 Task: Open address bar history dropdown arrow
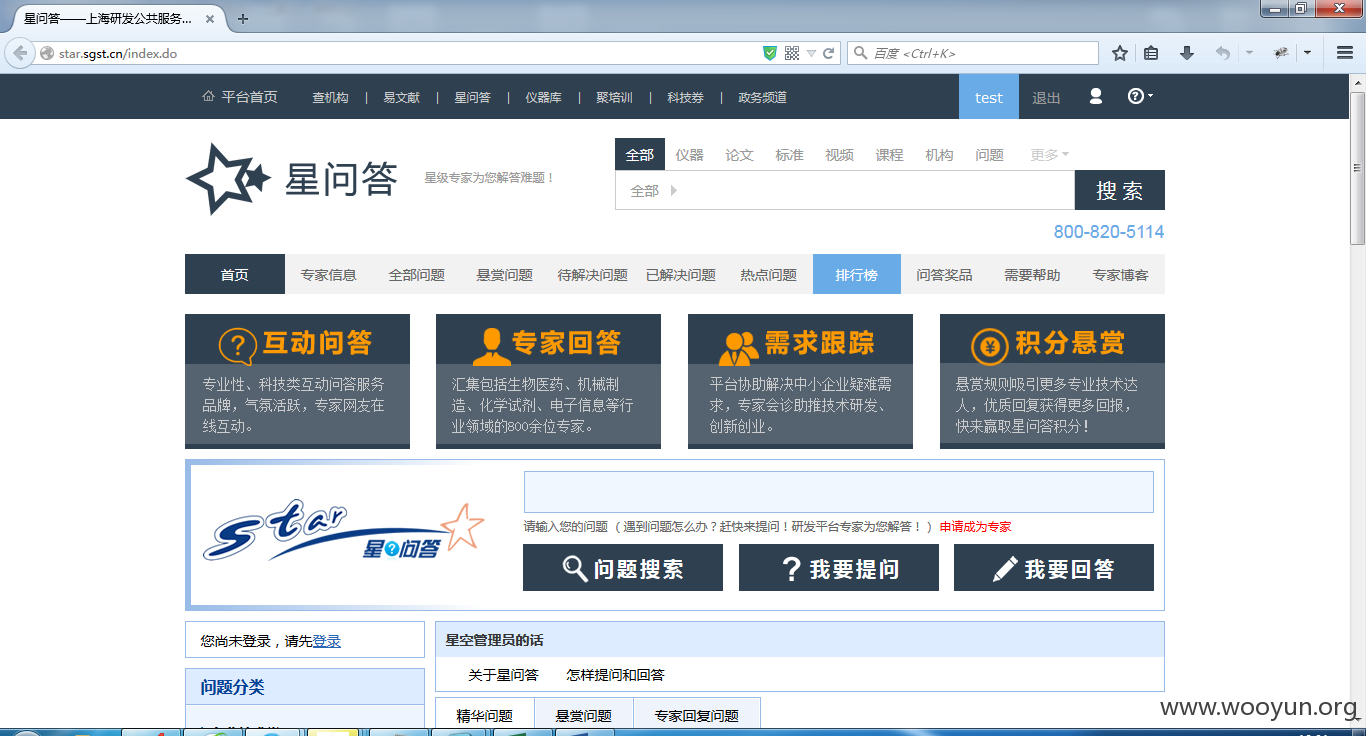point(811,53)
